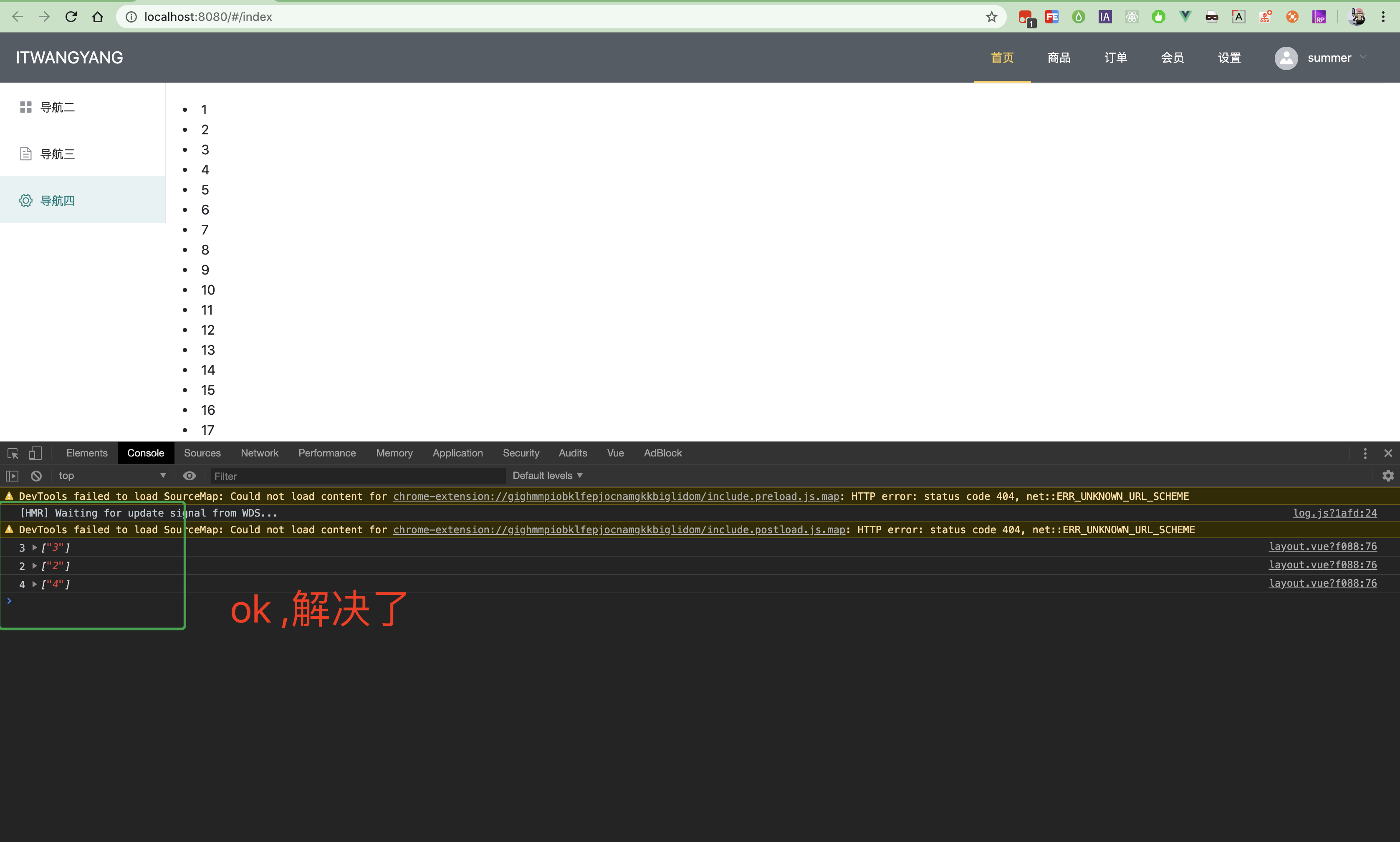Open the console settings gear icon
This screenshot has width=1400, height=842.
(1387, 476)
